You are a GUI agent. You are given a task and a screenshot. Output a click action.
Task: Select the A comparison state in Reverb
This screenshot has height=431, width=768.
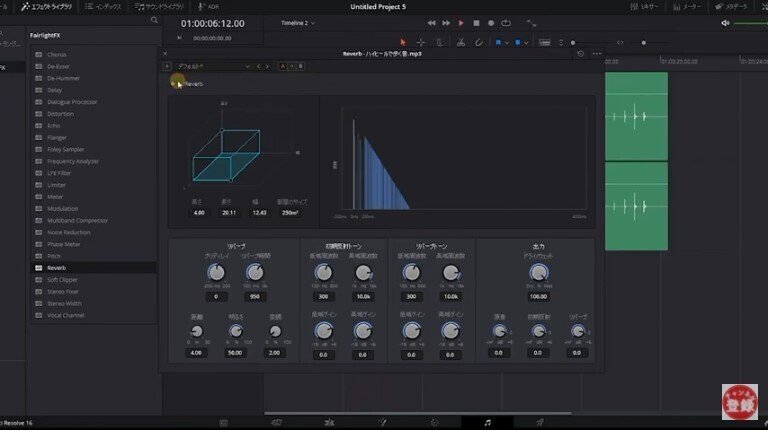pyautogui.click(x=283, y=66)
